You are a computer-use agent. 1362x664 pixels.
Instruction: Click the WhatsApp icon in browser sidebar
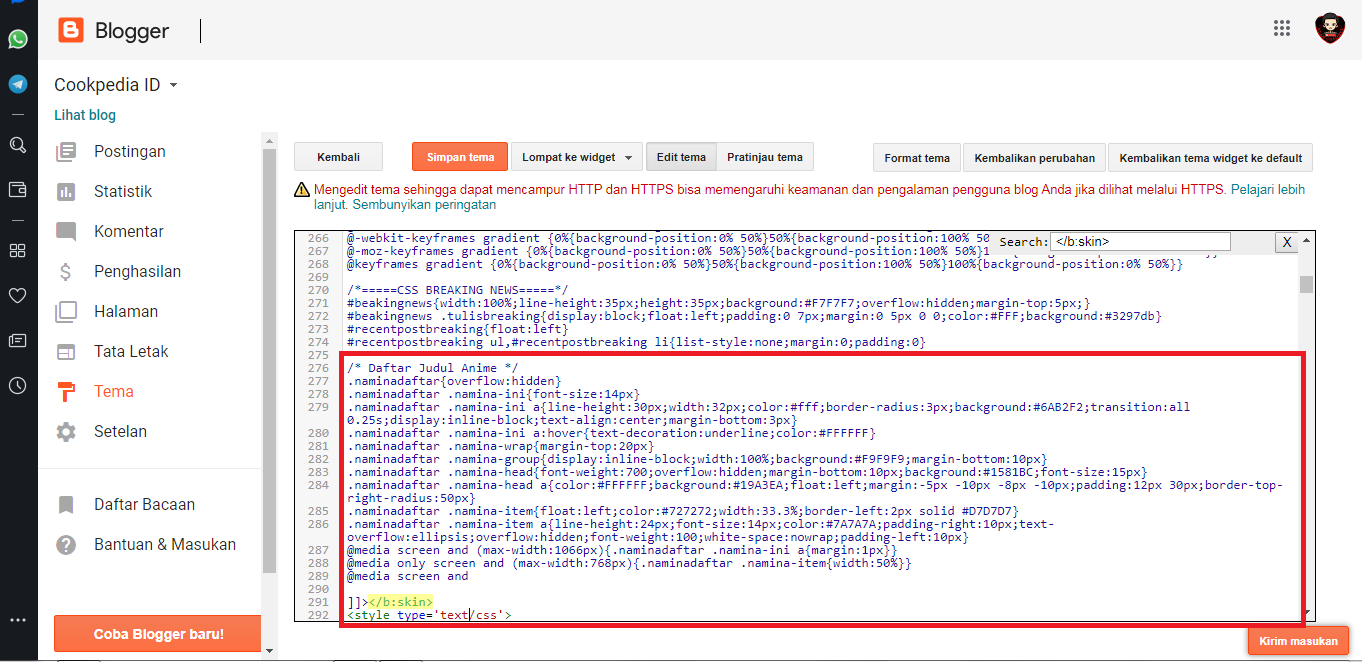tap(18, 39)
